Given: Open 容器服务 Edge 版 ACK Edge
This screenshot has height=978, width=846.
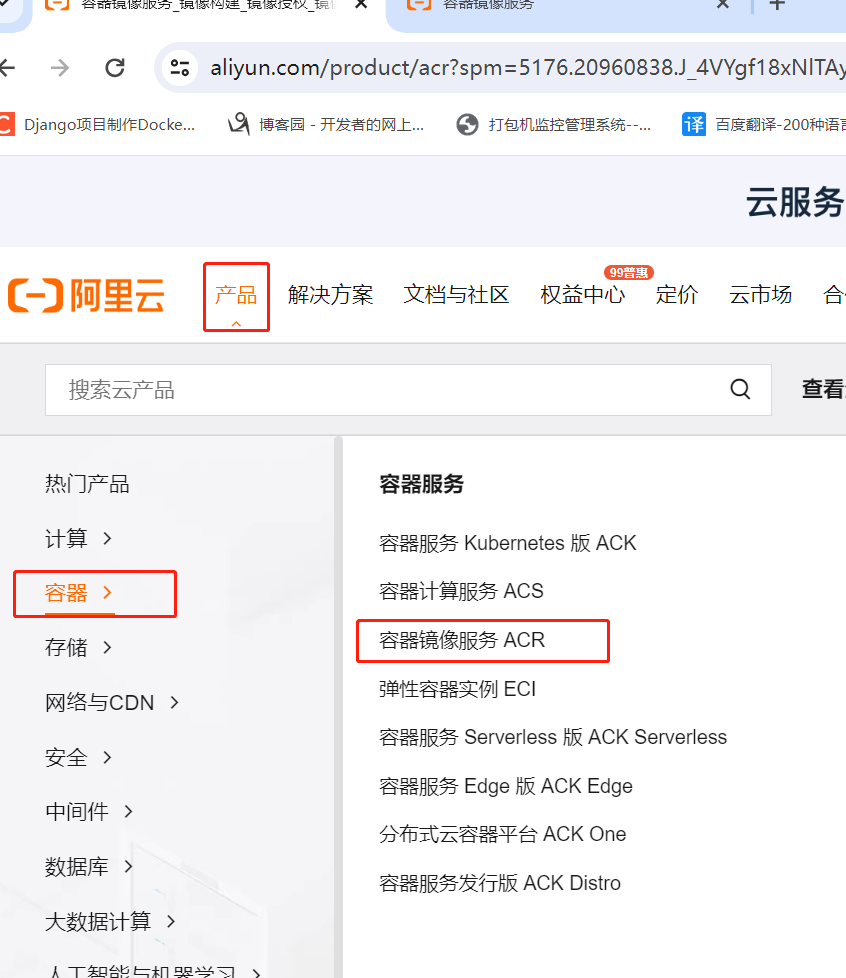Looking at the screenshot, I should [505, 786].
